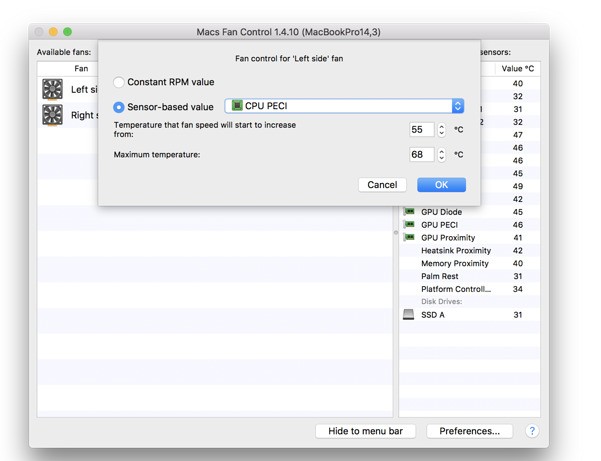Click the GPU Diode value 45
The image size is (601, 461).
click(x=517, y=212)
